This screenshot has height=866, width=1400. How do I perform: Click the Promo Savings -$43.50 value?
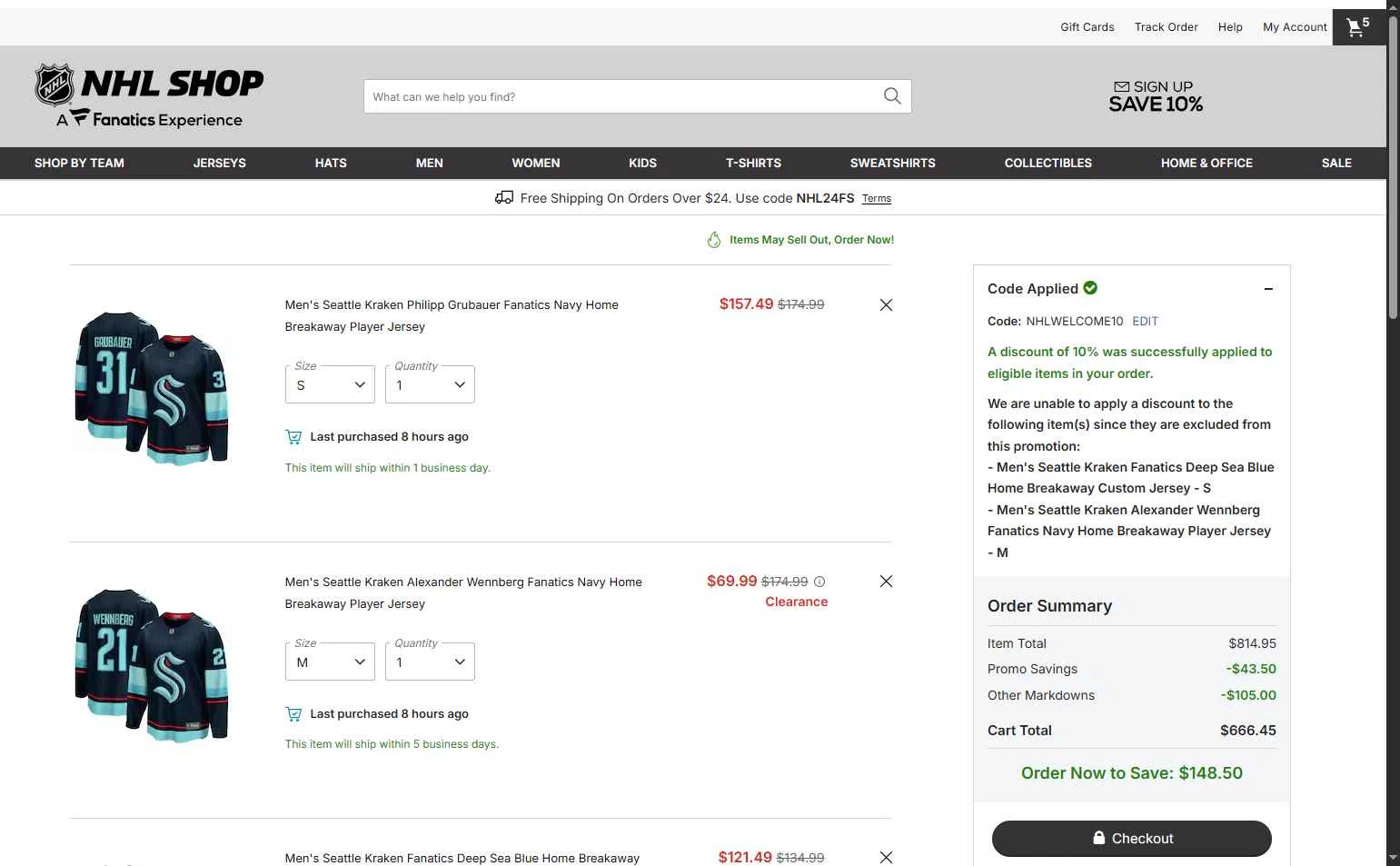(x=1250, y=669)
